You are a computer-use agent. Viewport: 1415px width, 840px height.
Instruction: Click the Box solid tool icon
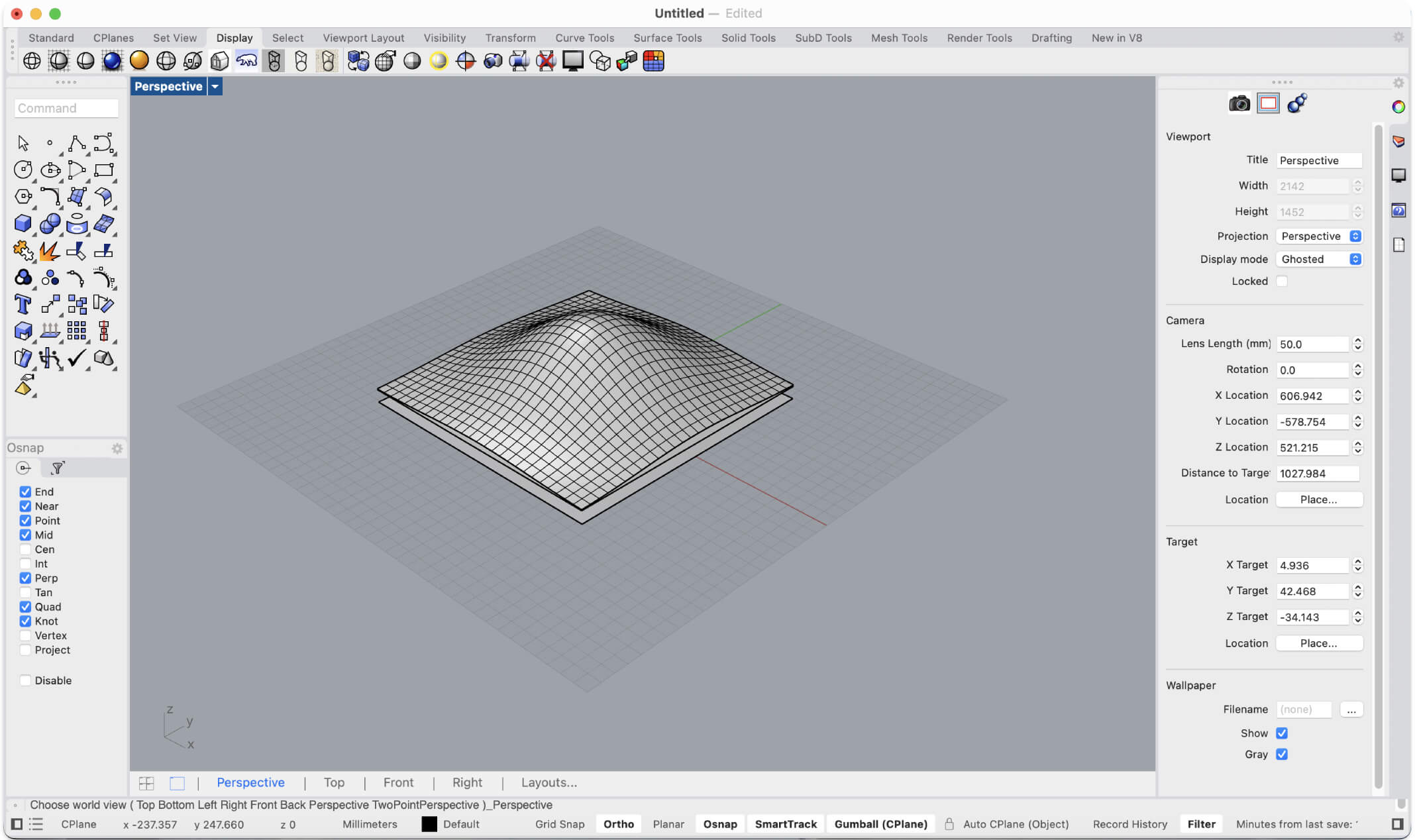(x=23, y=223)
